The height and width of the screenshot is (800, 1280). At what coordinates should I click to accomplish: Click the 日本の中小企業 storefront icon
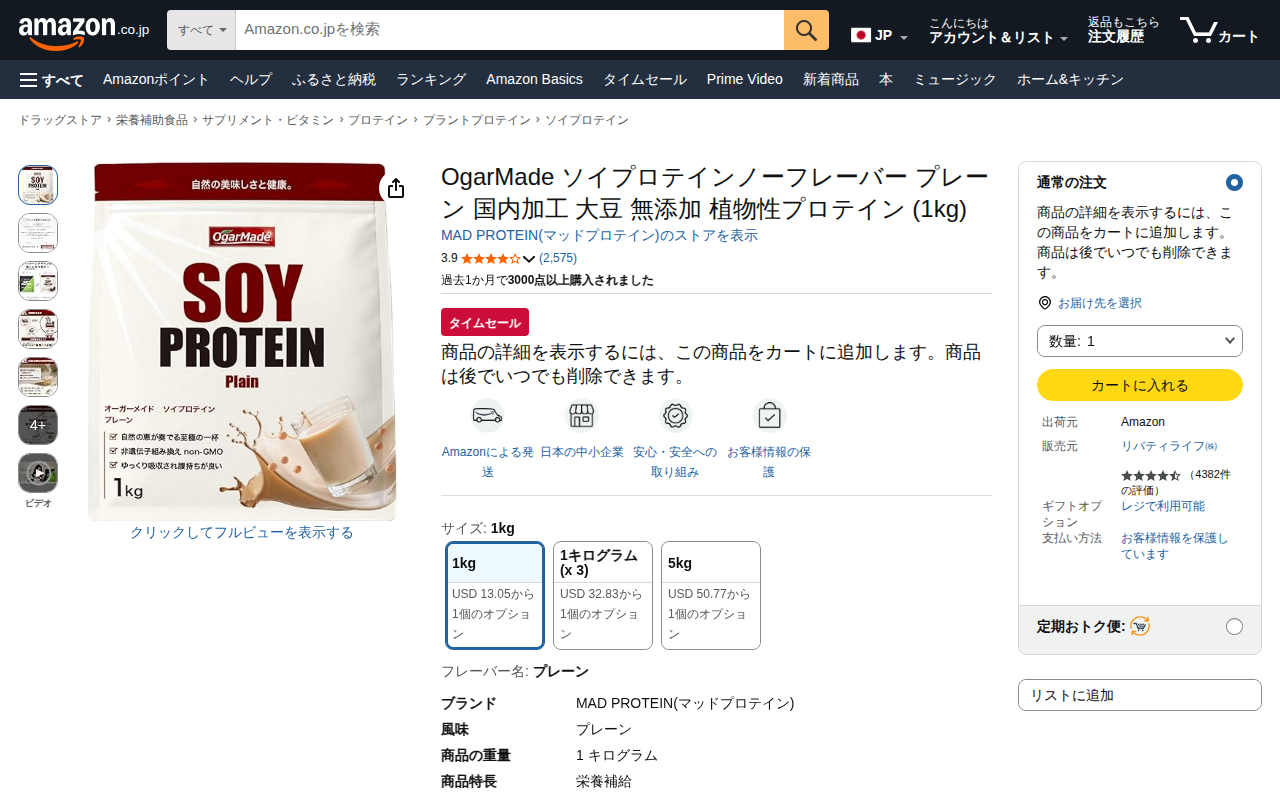click(x=581, y=415)
